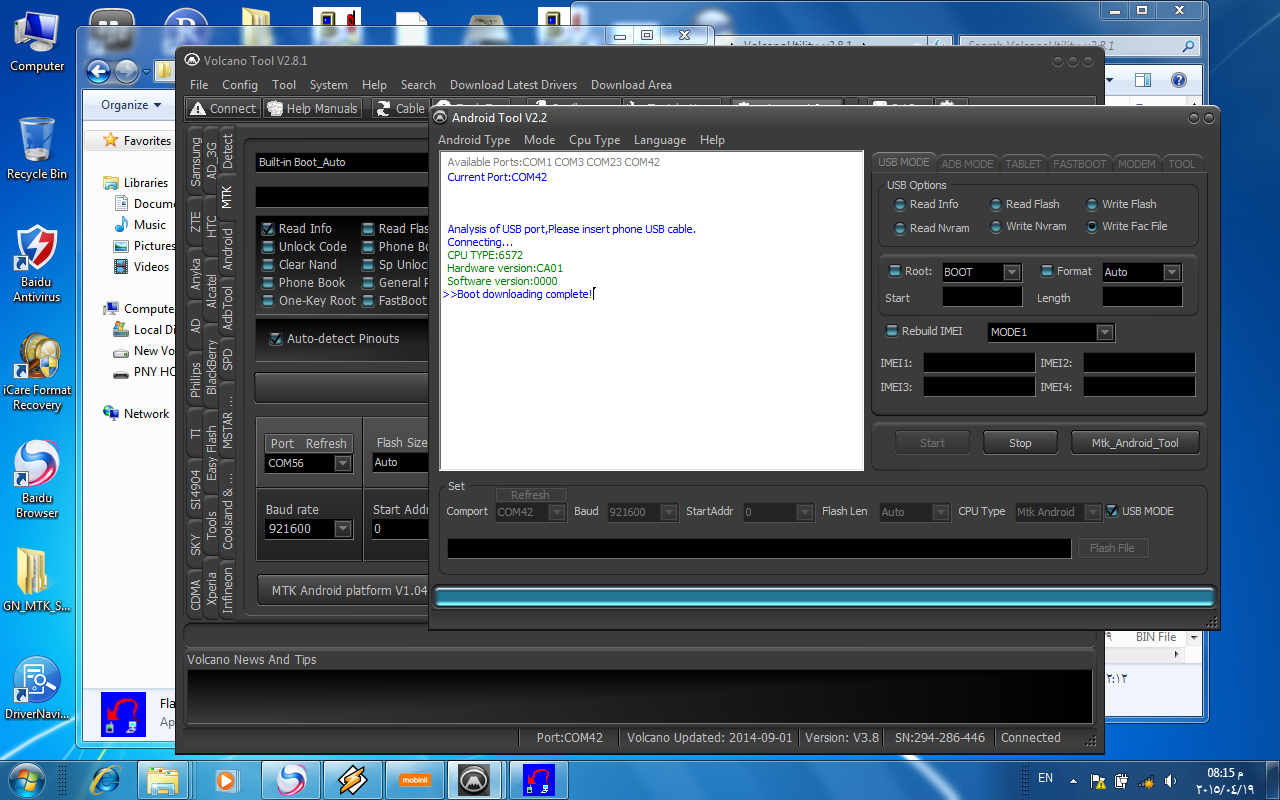This screenshot has width=1280, height=800.
Task: Click the Mtk_Android_Tool button
Action: (1135, 443)
